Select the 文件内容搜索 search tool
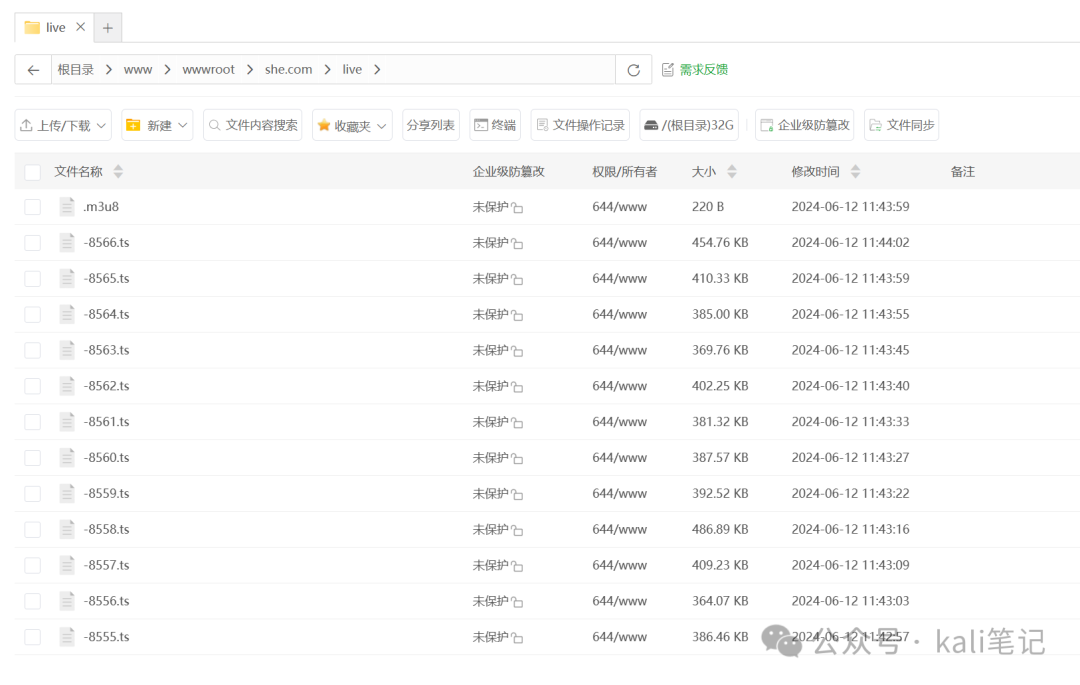Screen dimensions: 1080x685 [x=254, y=124]
